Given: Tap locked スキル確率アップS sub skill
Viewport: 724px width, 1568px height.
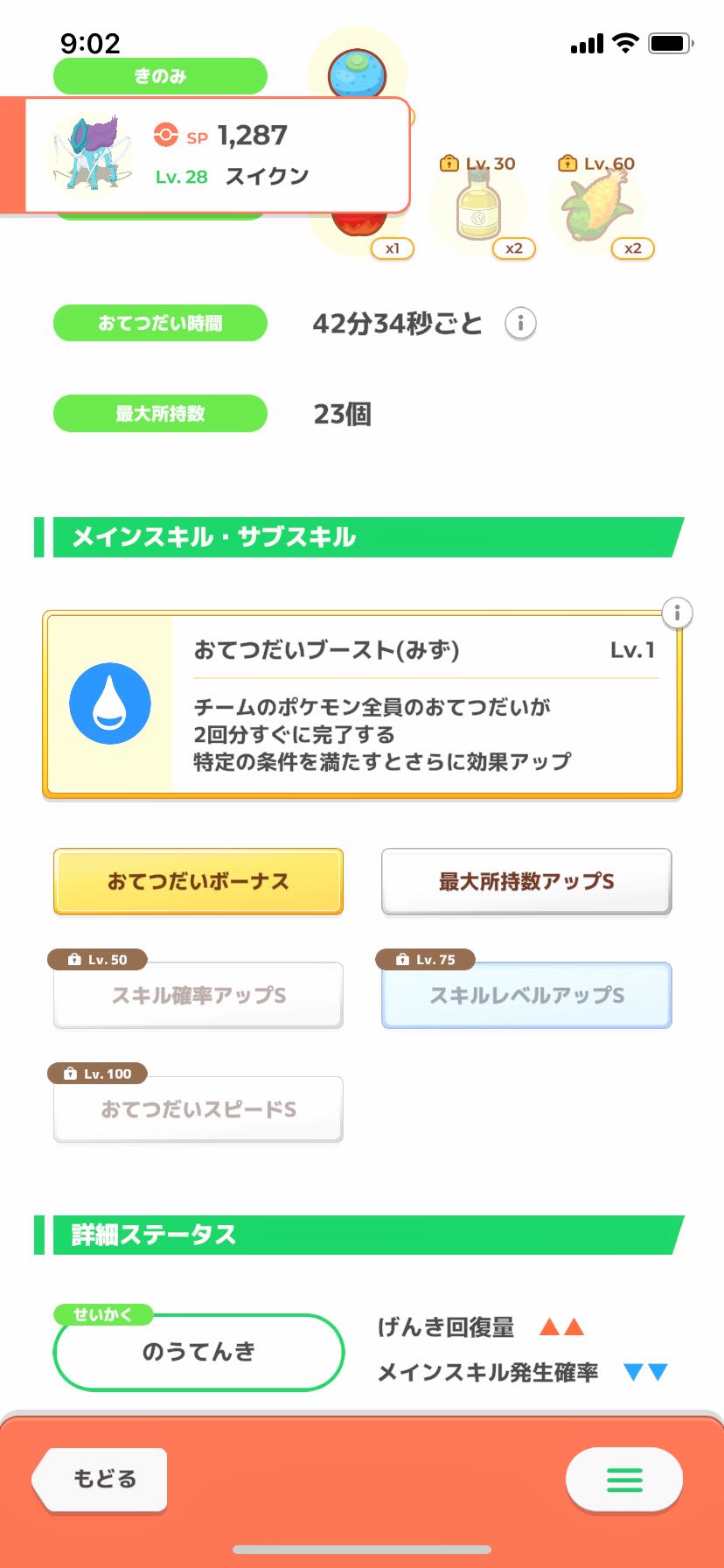Looking at the screenshot, I should point(198,996).
